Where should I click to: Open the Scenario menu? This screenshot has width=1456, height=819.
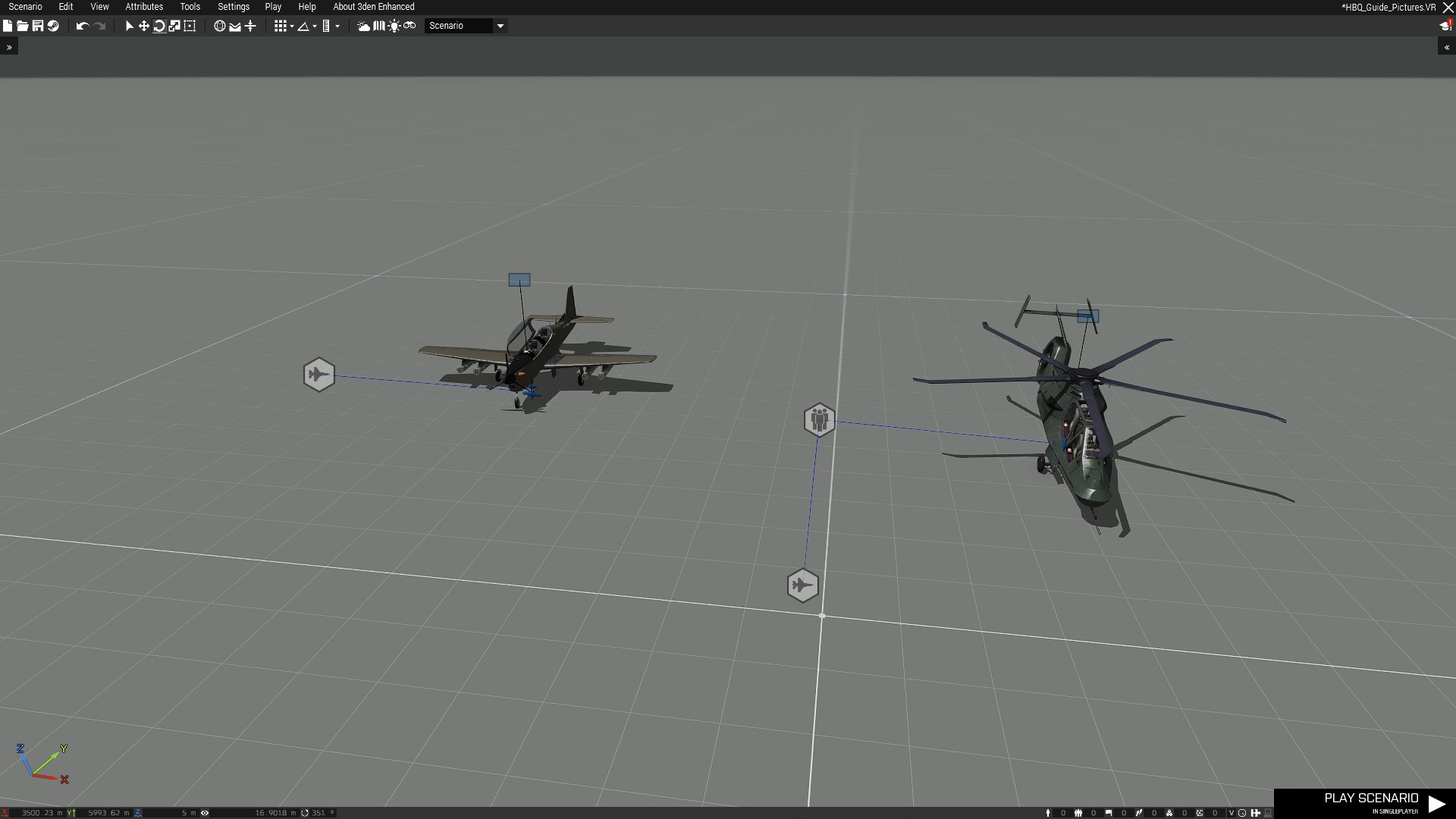point(26,7)
